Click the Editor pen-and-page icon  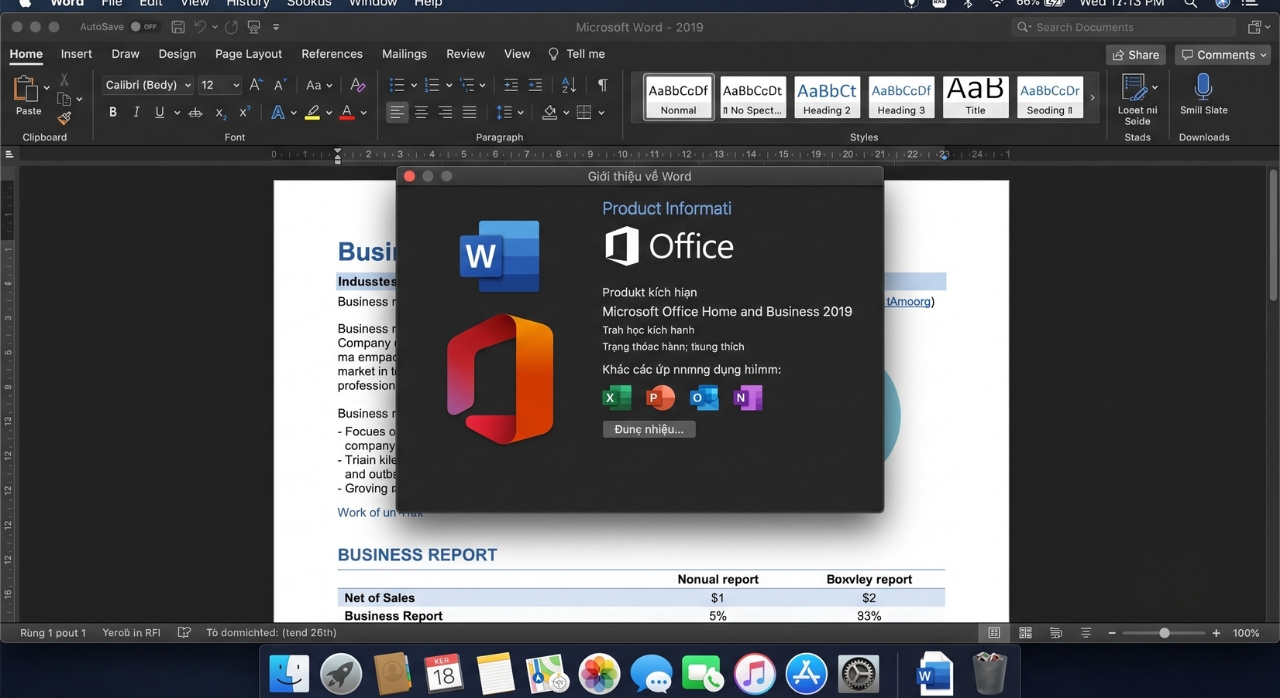[1133, 87]
